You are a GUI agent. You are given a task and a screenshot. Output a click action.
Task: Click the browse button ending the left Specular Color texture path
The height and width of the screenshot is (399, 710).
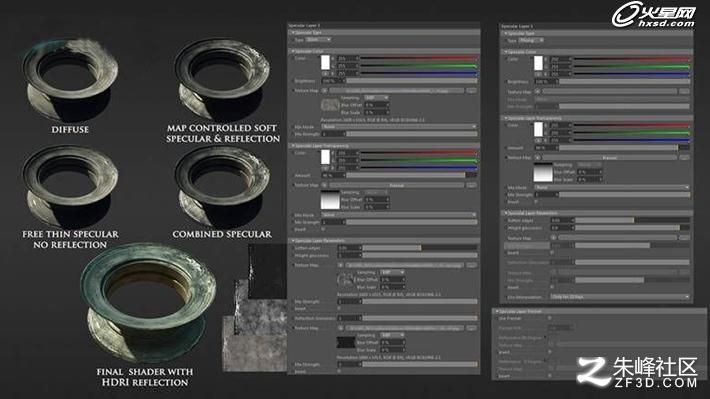pyautogui.click(x=471, y=91)
